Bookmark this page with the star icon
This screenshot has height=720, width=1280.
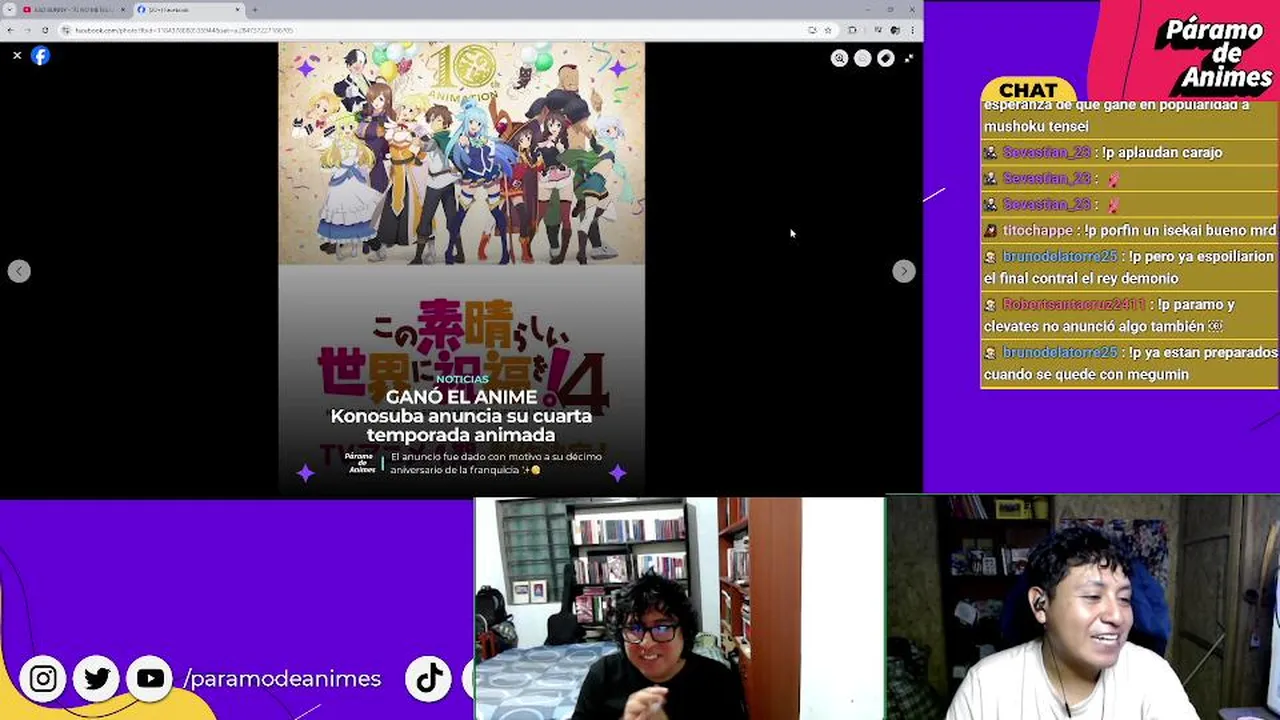pyautogui.click(x=827, y=30)
